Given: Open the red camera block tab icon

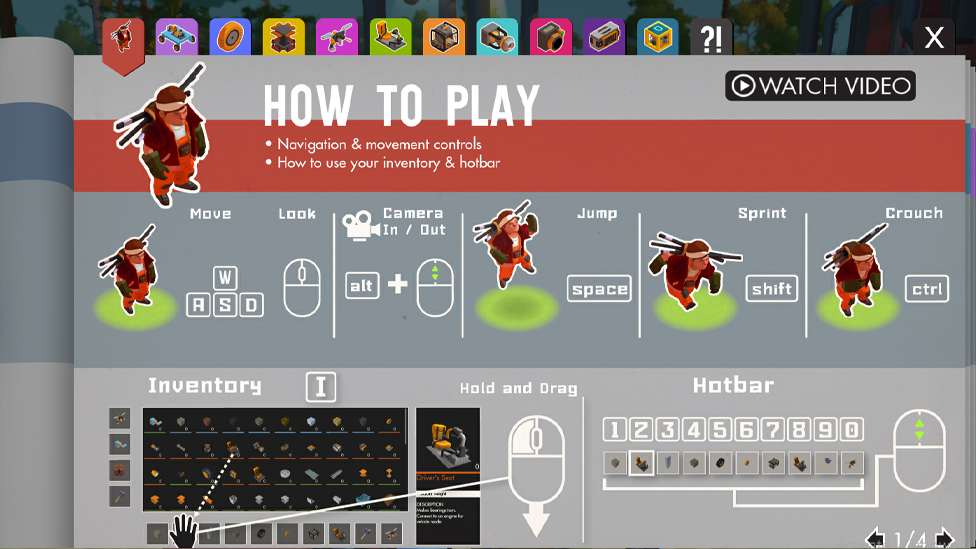Looking at the screenshot, I should pyautogui.click(x=551, y=37).
